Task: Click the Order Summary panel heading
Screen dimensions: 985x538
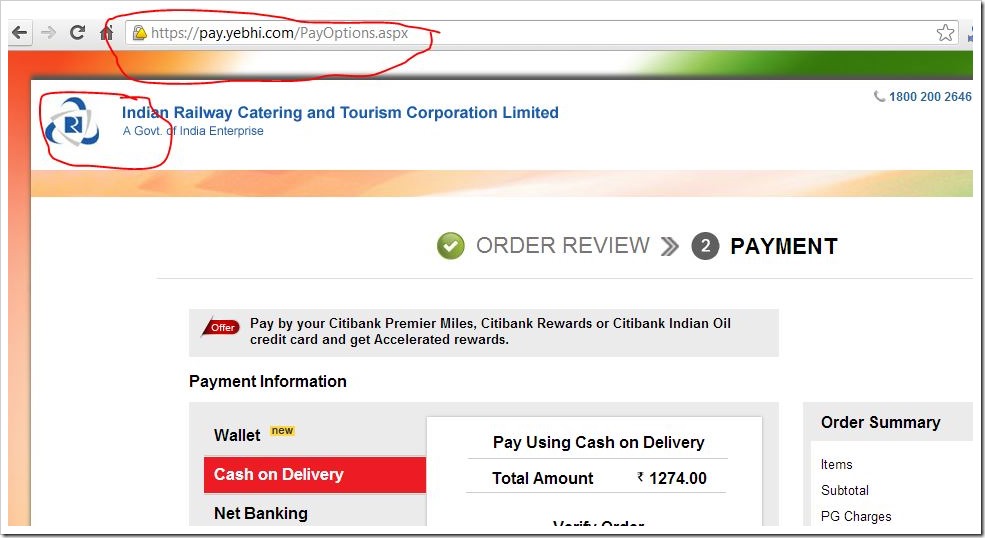Action: click(880, 422)
